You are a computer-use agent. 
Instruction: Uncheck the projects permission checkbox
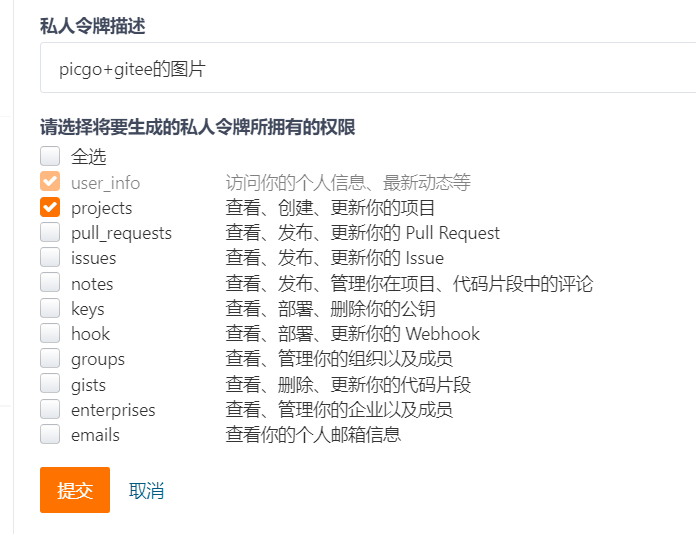50,207
